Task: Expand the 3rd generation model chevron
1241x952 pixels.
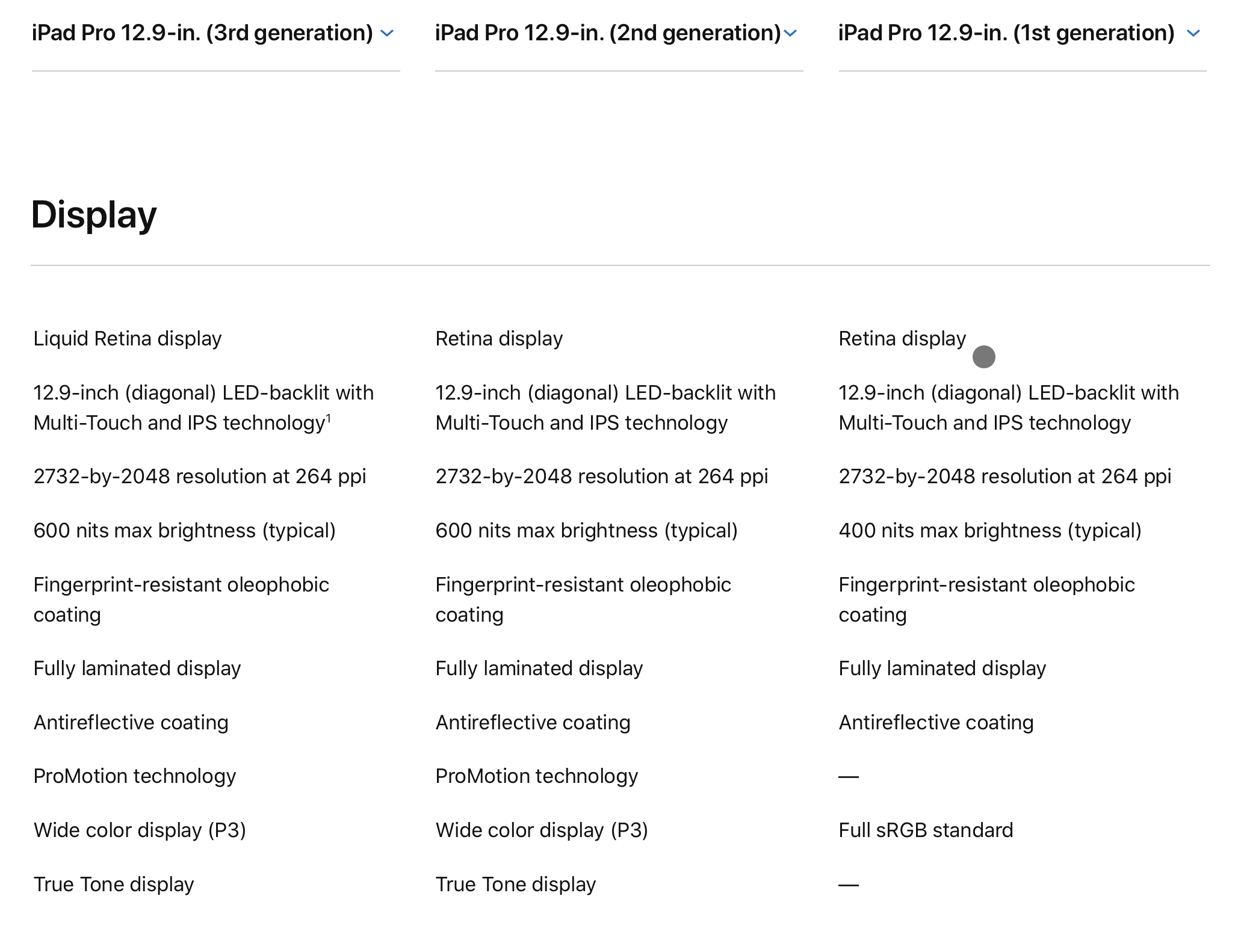Action: (x=388, y=34)
